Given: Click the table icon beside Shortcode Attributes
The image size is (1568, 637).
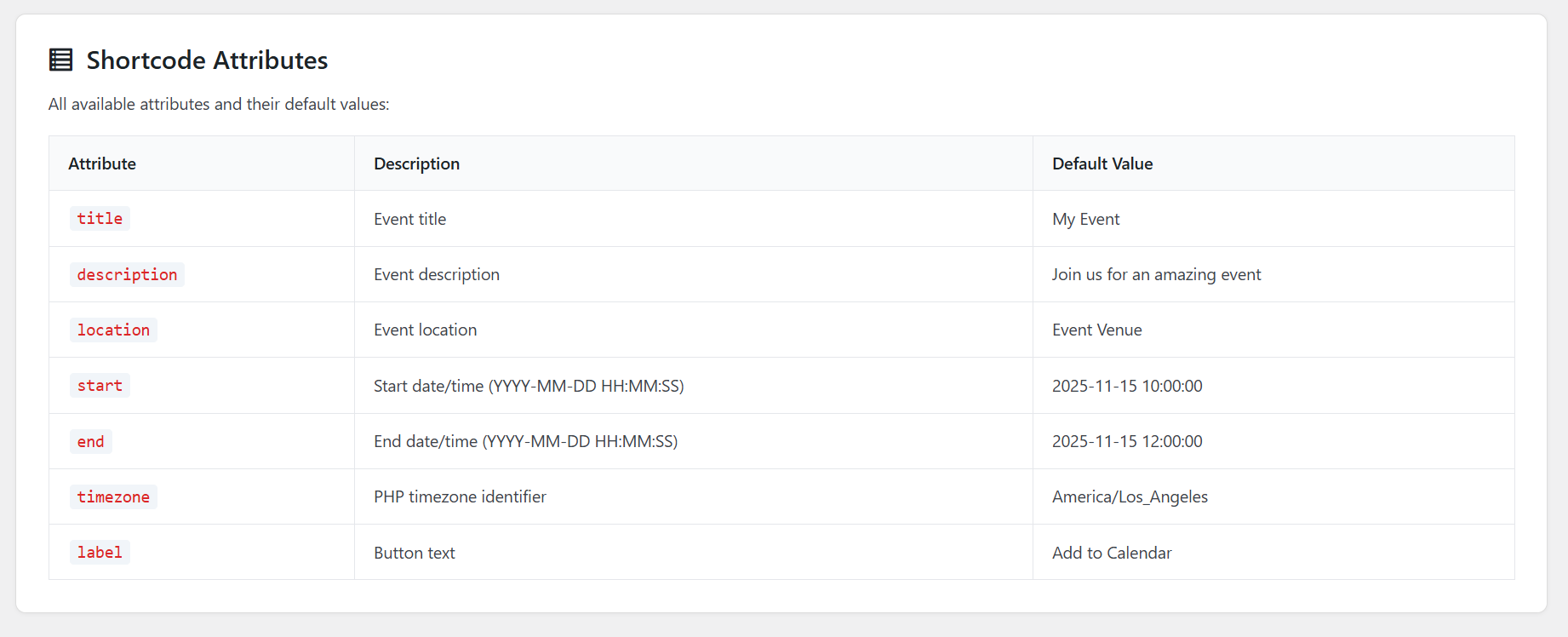Looking at the screenshot, I should pyautogui.click(x=60, y=60).
